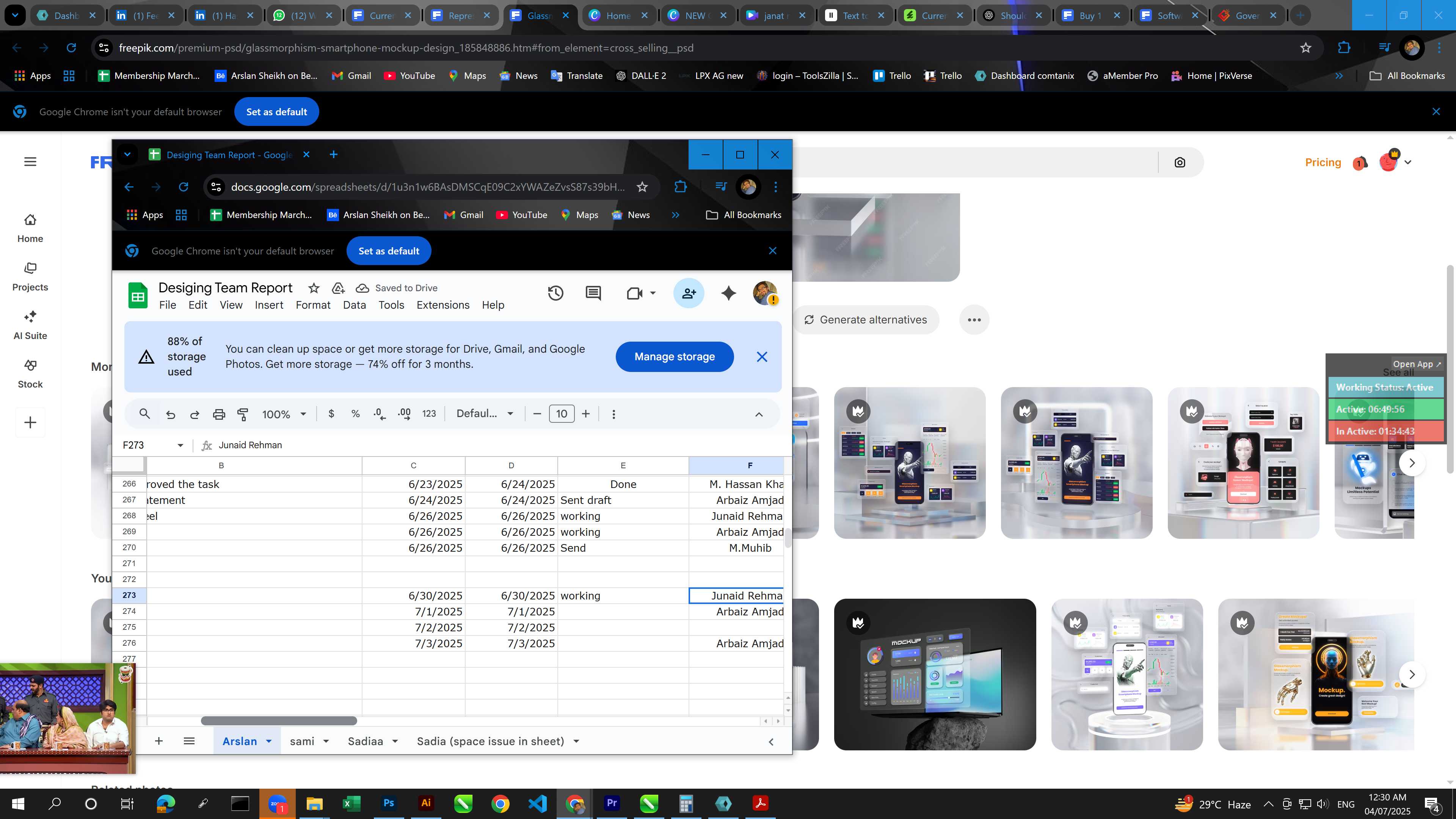Open version history clock icon in Sheets
Viewport: 1456px width, 819px height.
pos(555,293)
